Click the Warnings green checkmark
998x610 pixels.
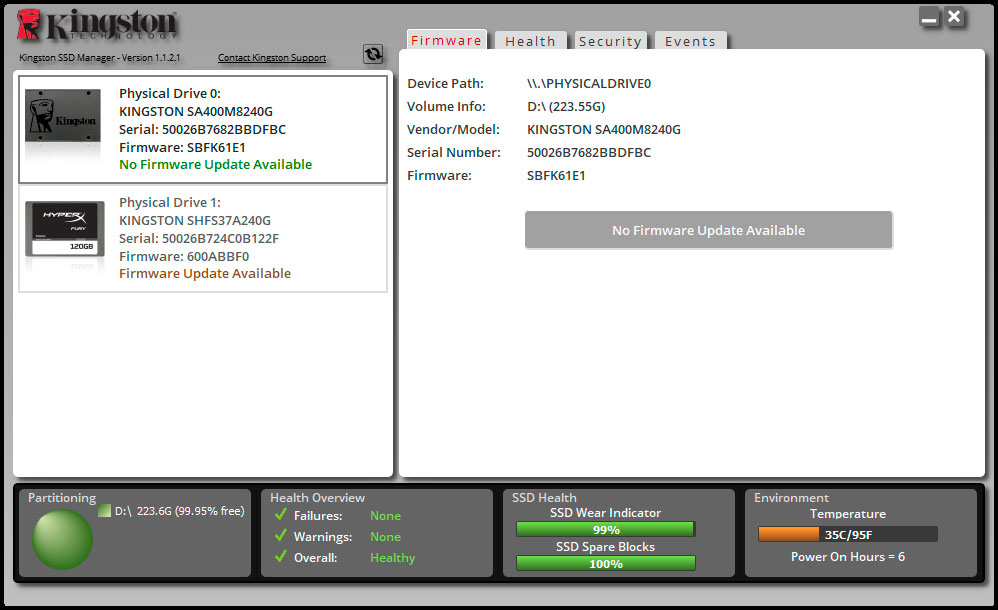pos(281,536)
